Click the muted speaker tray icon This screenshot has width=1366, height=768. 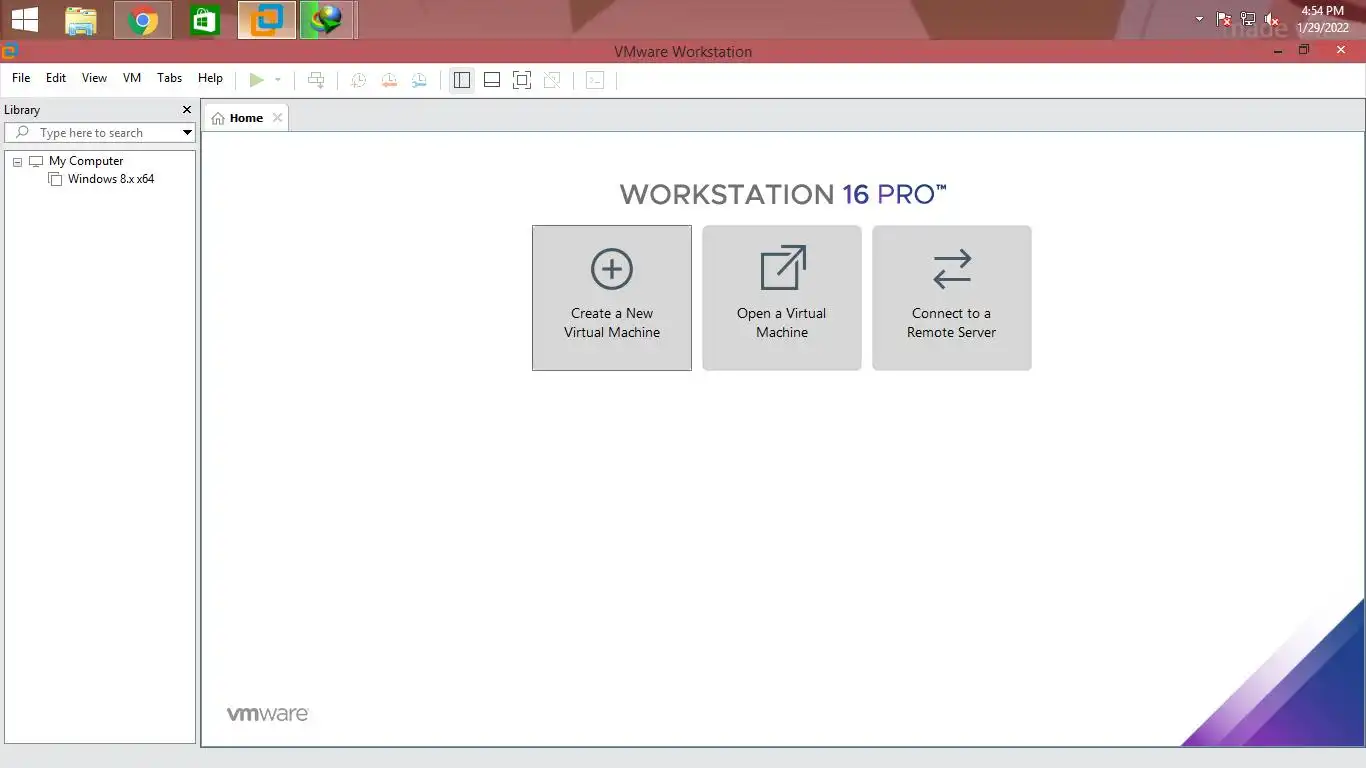[x=1272, y=19]
